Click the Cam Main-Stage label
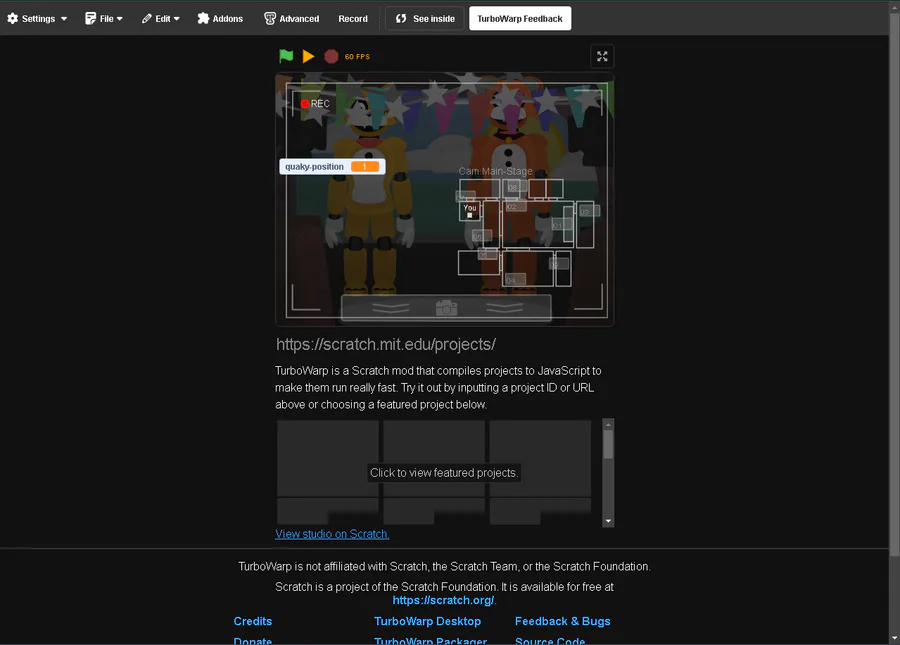 coord(495,171)
